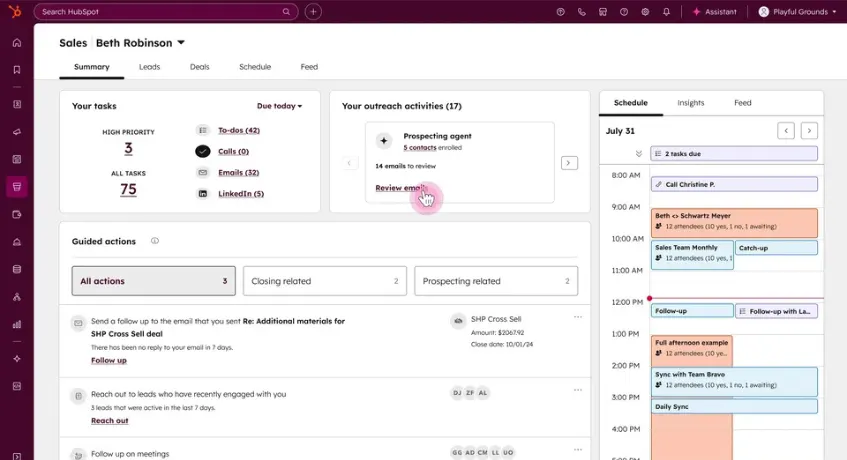The image size is (847, 460).
Task: Open the marketplace icon in top bar
Action: coord(603,12)
